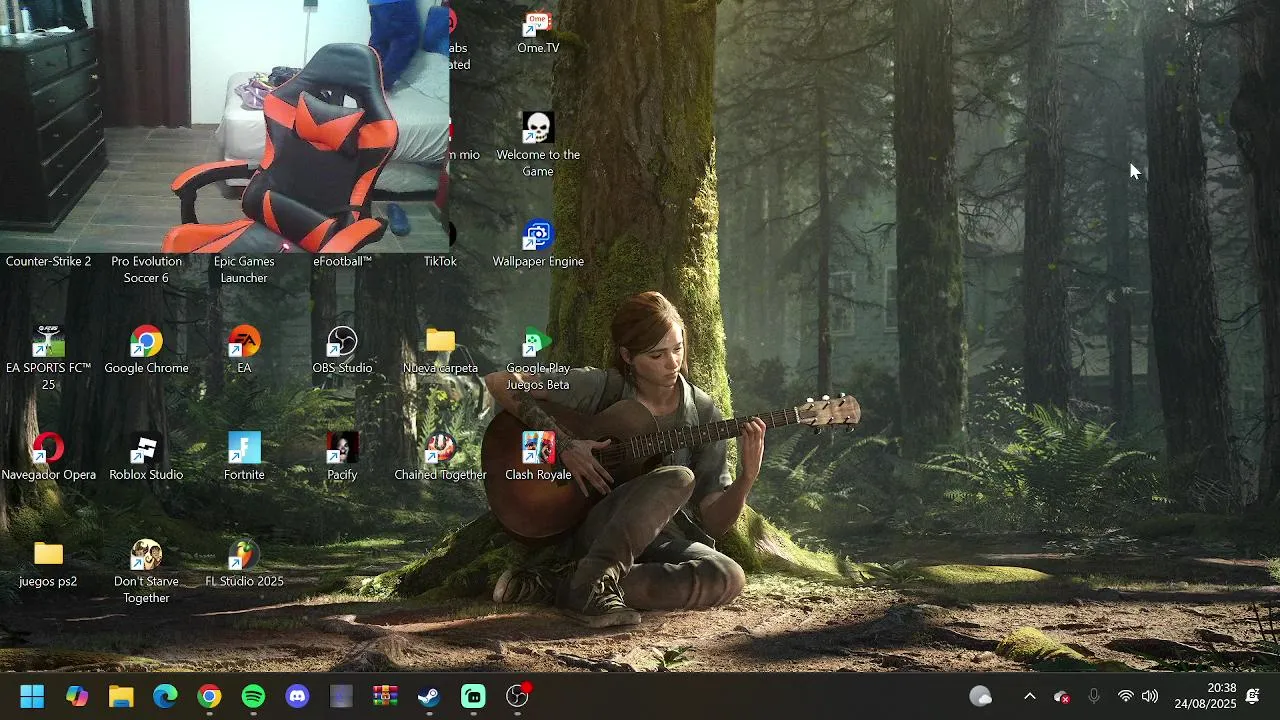
Task: Click the eFootball™ icon label
Action: click(x=342, y=261)
